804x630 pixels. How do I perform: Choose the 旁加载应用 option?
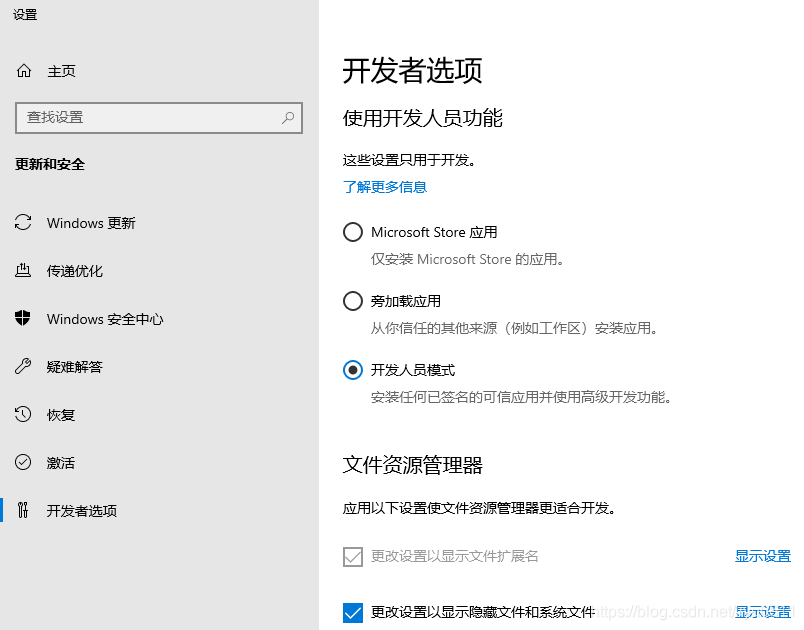coord(353,300)
